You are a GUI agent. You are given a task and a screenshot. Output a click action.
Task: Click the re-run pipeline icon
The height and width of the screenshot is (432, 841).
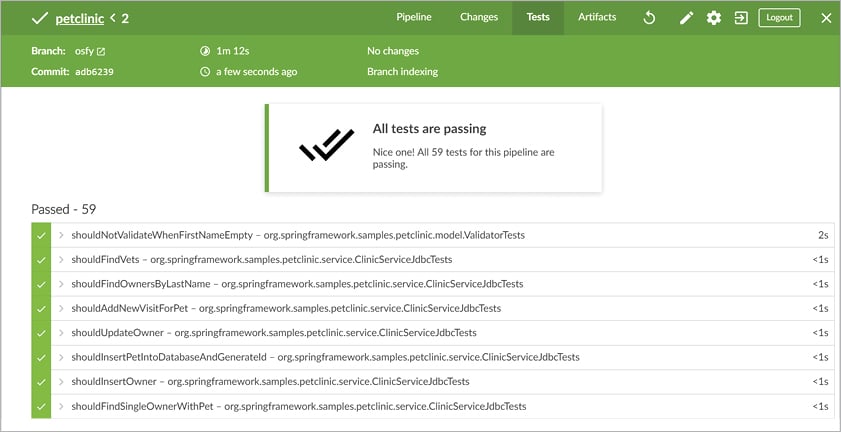(649, 18)
